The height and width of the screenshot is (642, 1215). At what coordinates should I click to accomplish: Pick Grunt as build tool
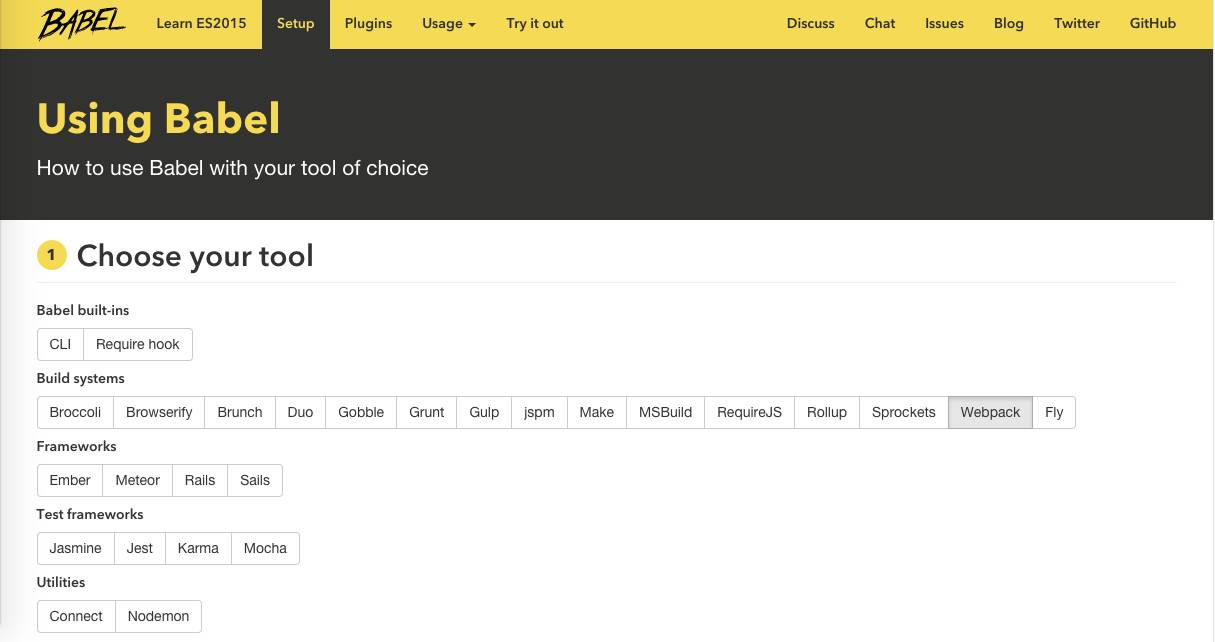point(427,412)
